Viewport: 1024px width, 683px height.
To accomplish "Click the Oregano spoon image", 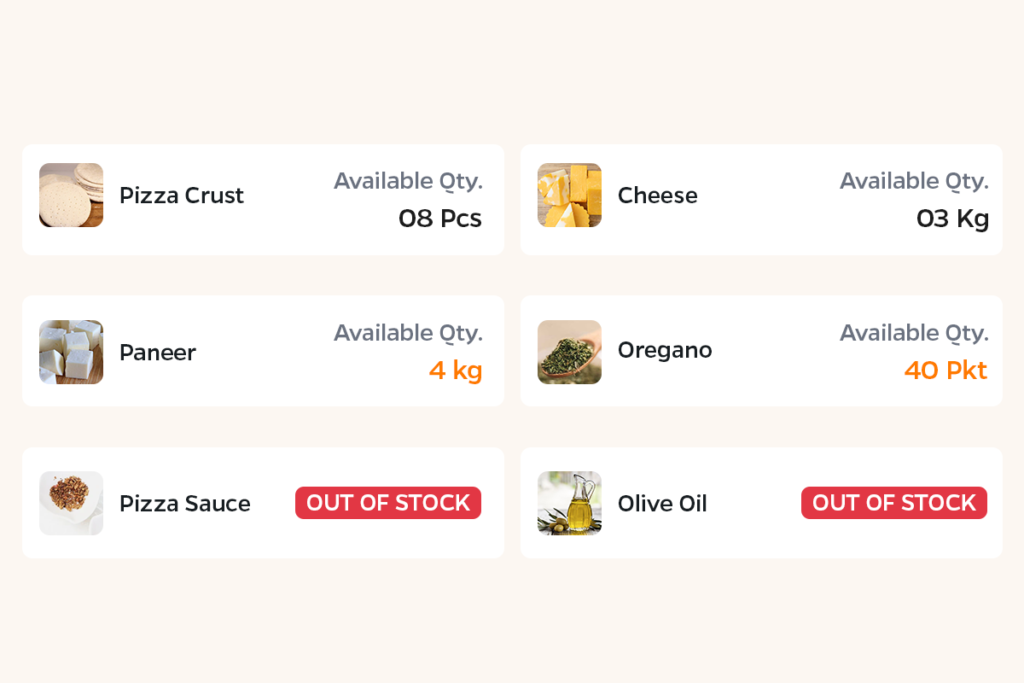I will [569, 352].
